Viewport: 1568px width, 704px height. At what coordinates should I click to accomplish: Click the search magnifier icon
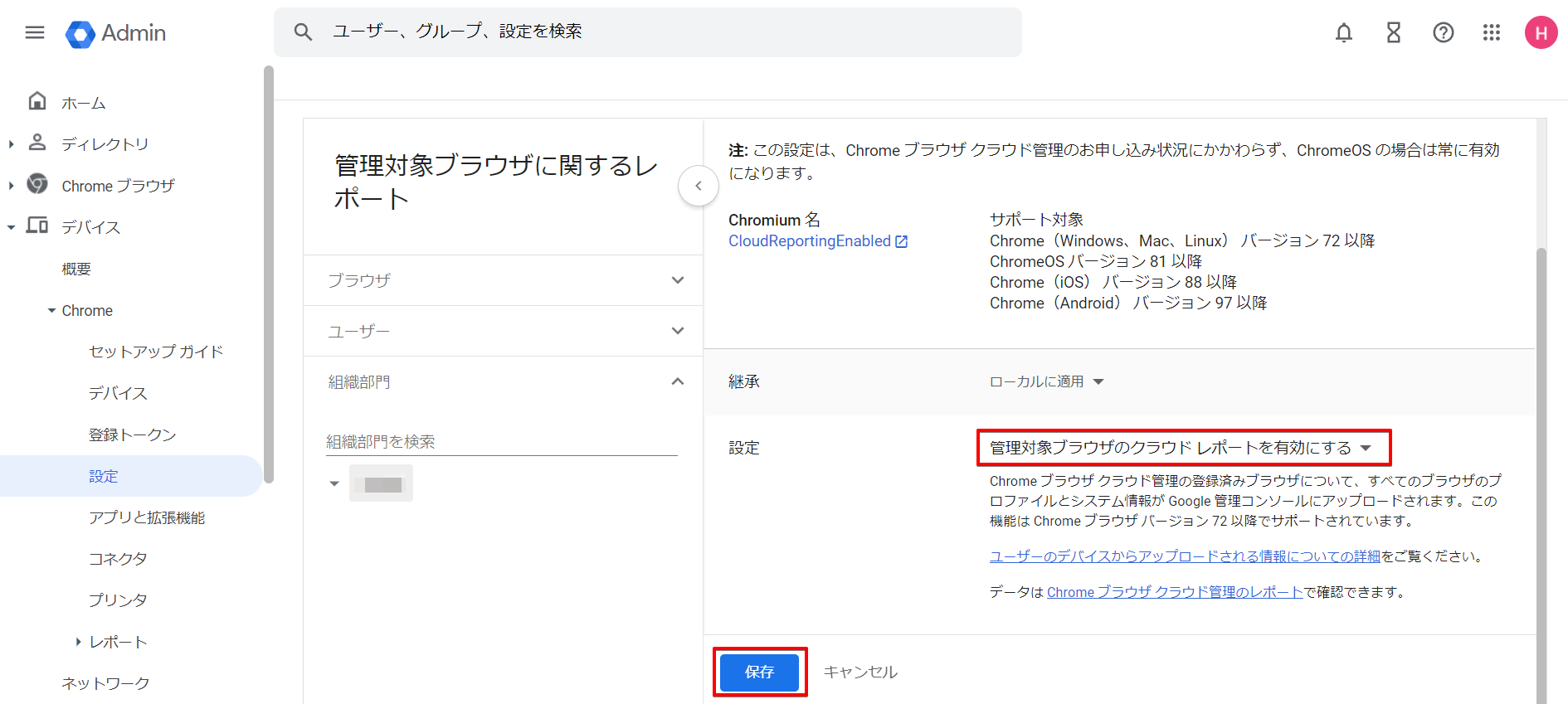[x=303, y=32]
